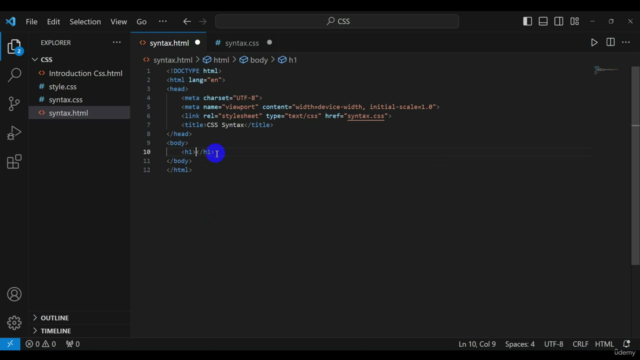Close the unsaved syntax.css tab dot
The width and height of the screenshot is (640, 360).
pyautogui.click(x=269, y=42)
